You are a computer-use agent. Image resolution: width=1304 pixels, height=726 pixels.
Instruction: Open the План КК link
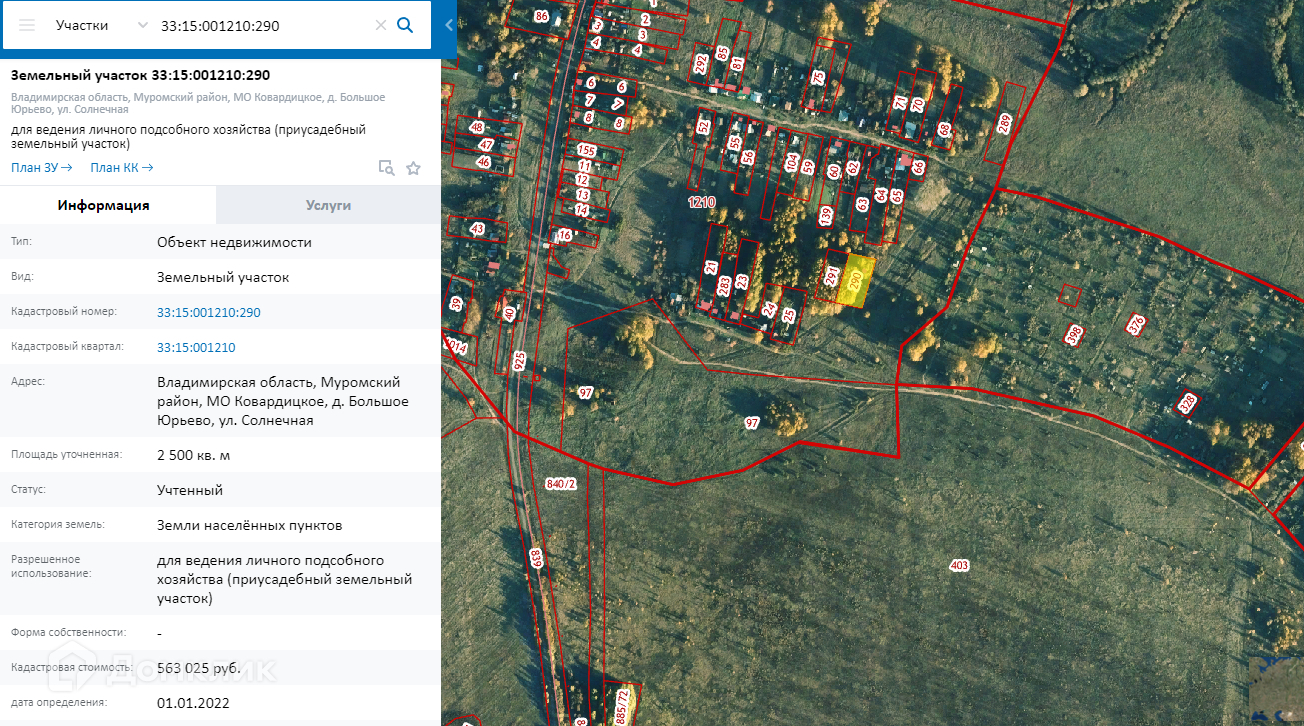(121, 168)
